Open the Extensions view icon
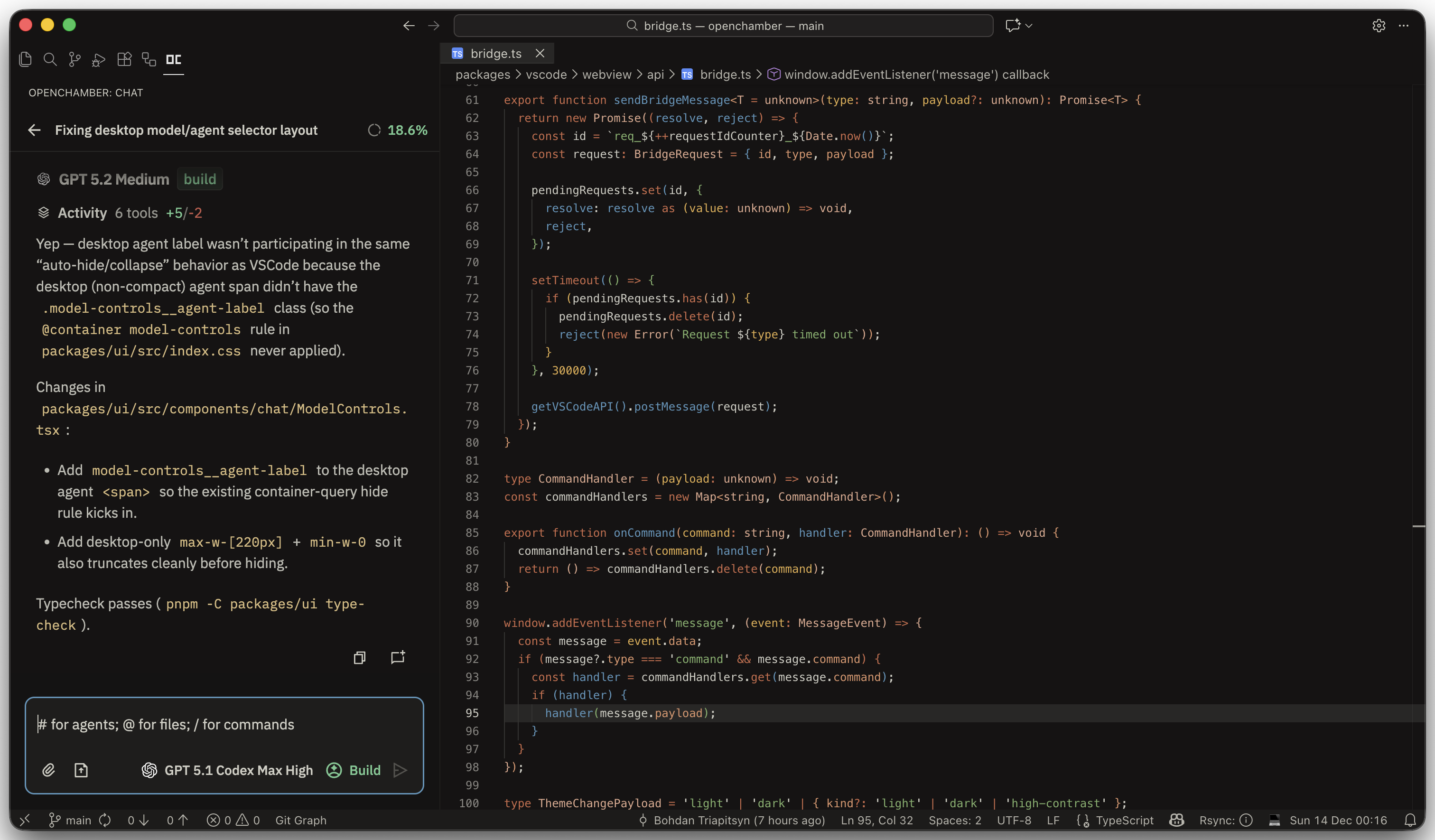The image size is (1435, 840). coord(124,59)
